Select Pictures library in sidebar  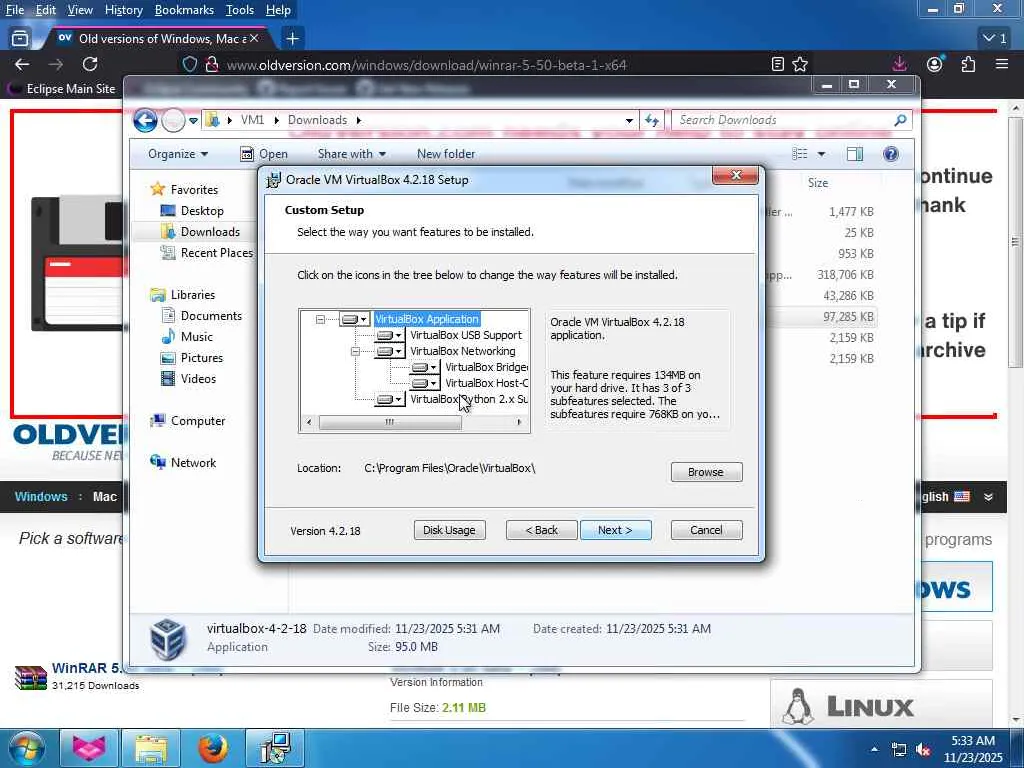coord(201,358)
